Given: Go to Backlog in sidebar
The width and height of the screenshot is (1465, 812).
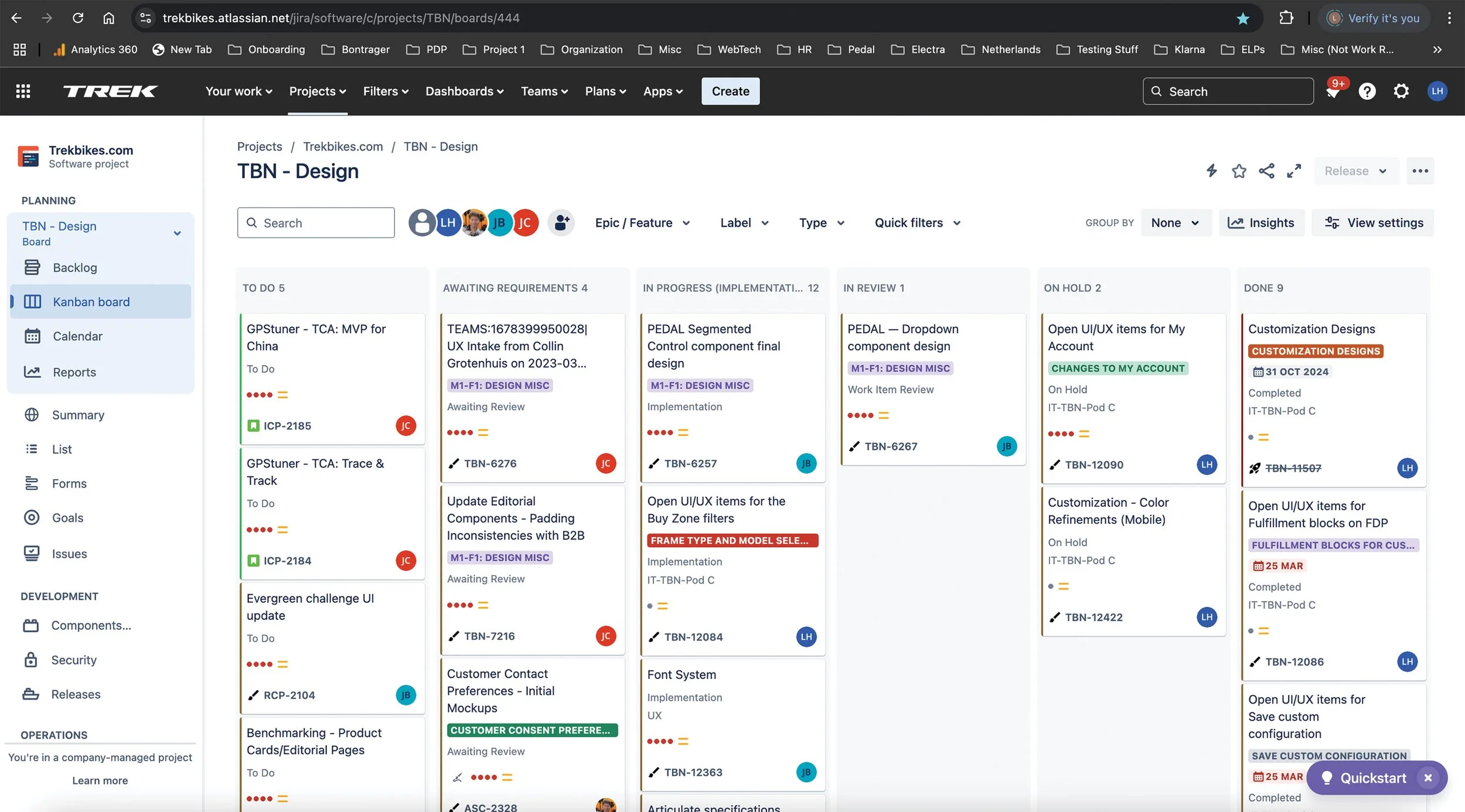Looking at the screenshot, I should tap(75, 268).
